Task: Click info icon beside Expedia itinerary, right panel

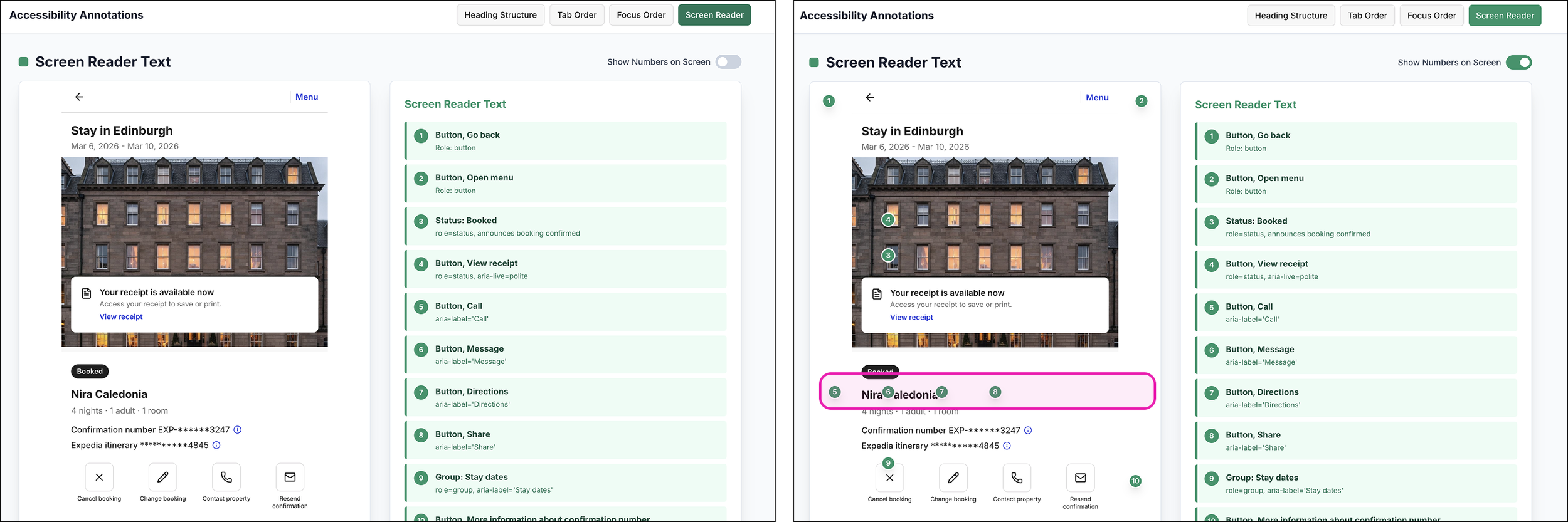Action: [x=1007, y=446]
